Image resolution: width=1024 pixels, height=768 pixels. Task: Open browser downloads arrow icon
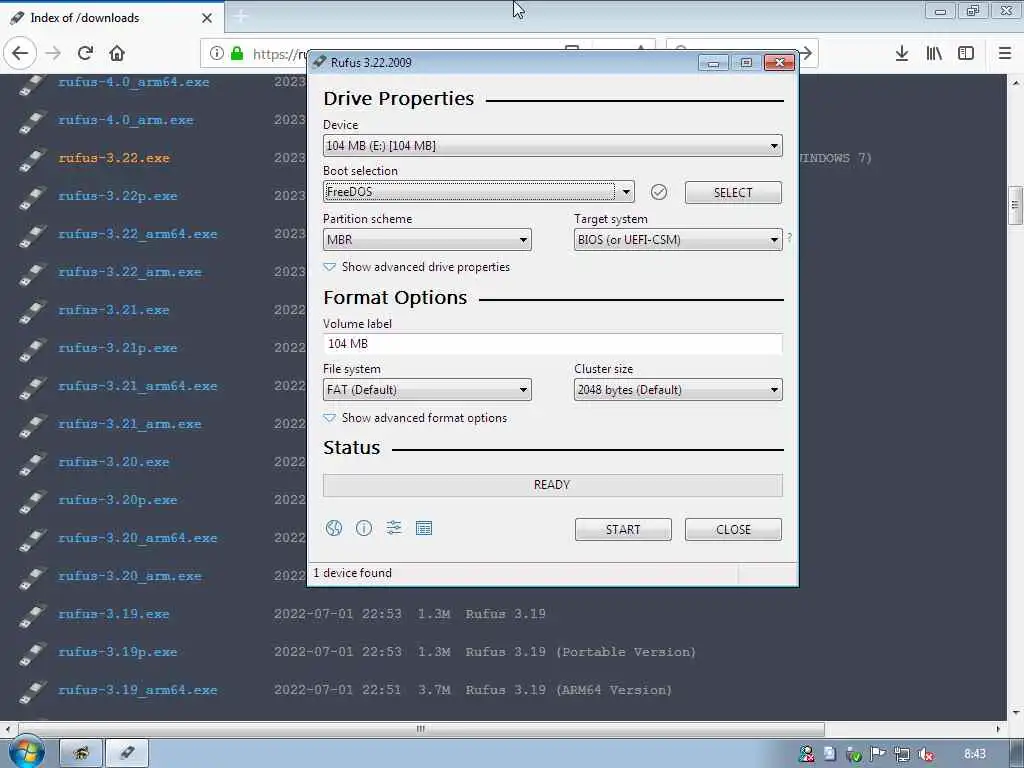tap(902, 54)
